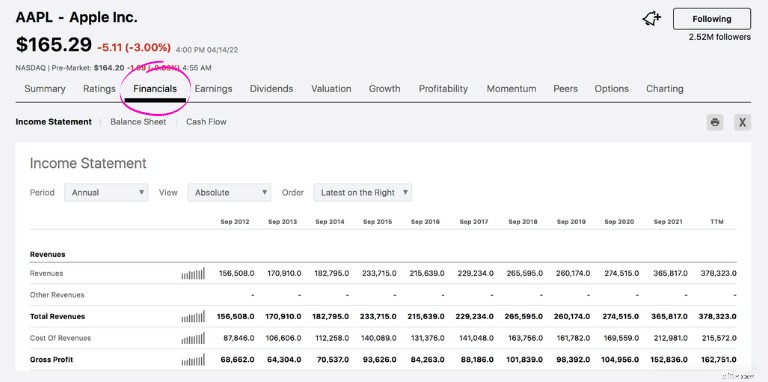Viewport: 768px width, 382px height.
Task: Click Cost Of Revenues value 87,846.0
Action: (238, 338)
